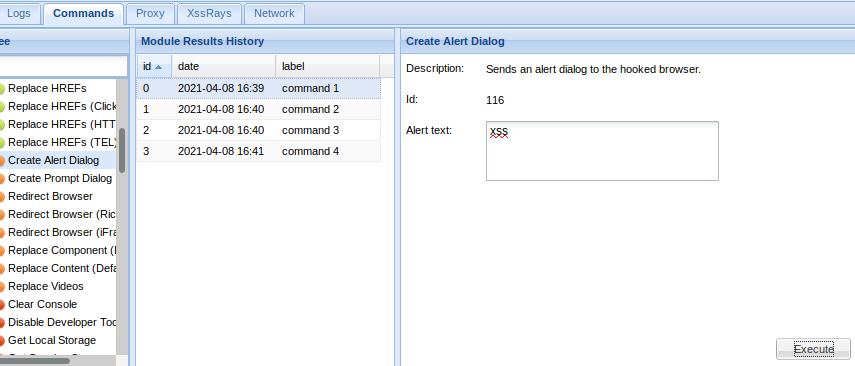The width and height of the screenshot is (855, 366).
Task: Open the Disable Developer Too module
Action: 62,322
